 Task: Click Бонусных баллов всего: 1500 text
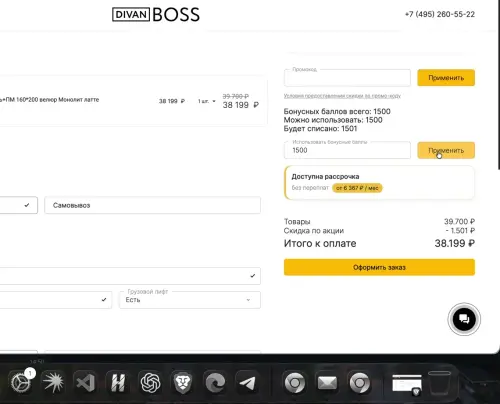click(x=337, y=111)
